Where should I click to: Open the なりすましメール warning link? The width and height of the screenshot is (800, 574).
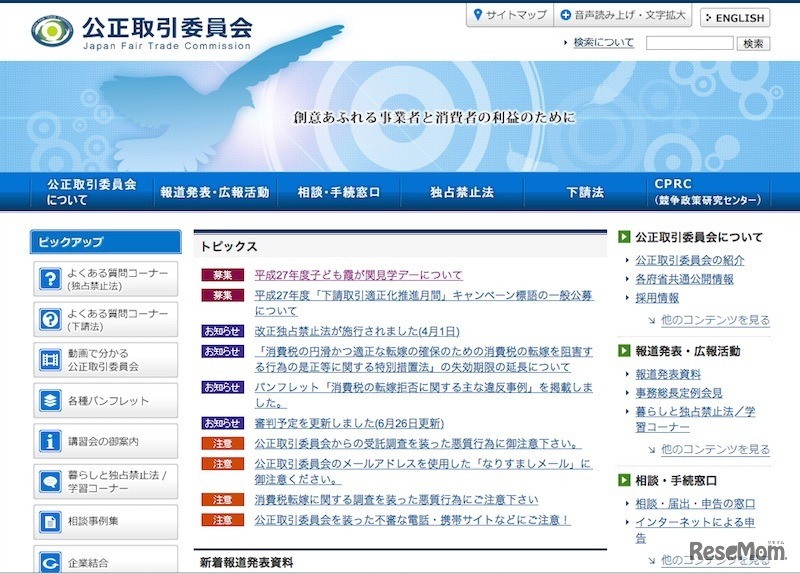click(x=422, y=471)
